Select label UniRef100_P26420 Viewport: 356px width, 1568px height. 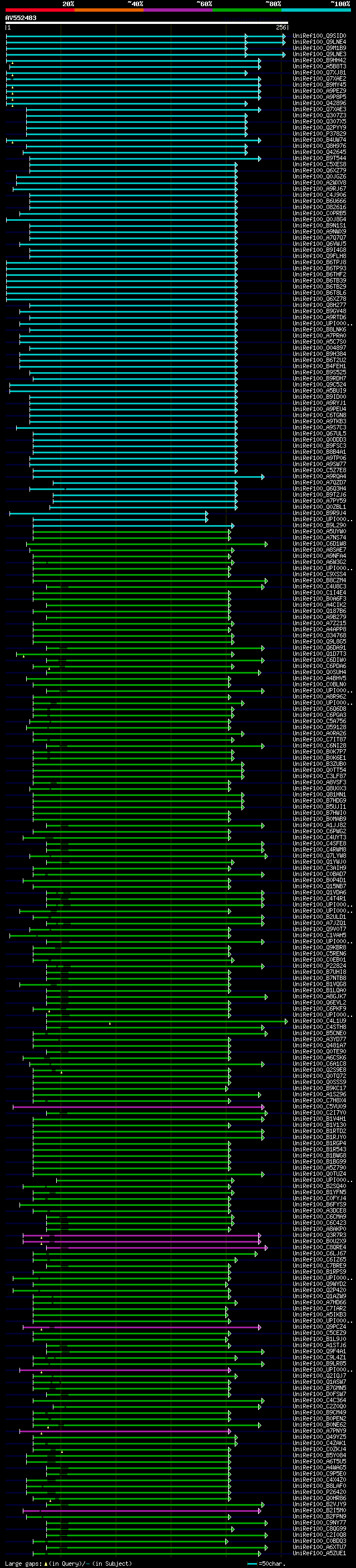tap(319, 1492)
